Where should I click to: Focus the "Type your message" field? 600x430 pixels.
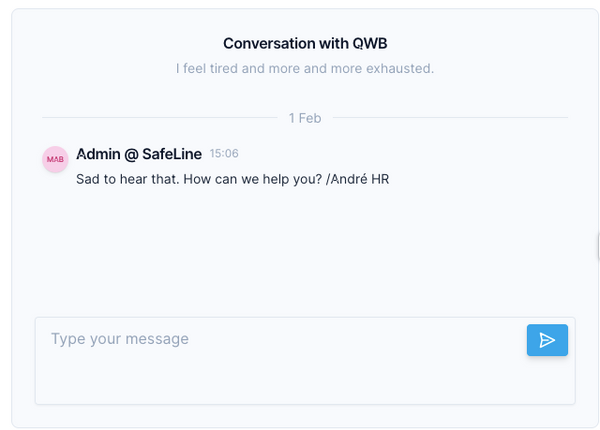[305, 360]
